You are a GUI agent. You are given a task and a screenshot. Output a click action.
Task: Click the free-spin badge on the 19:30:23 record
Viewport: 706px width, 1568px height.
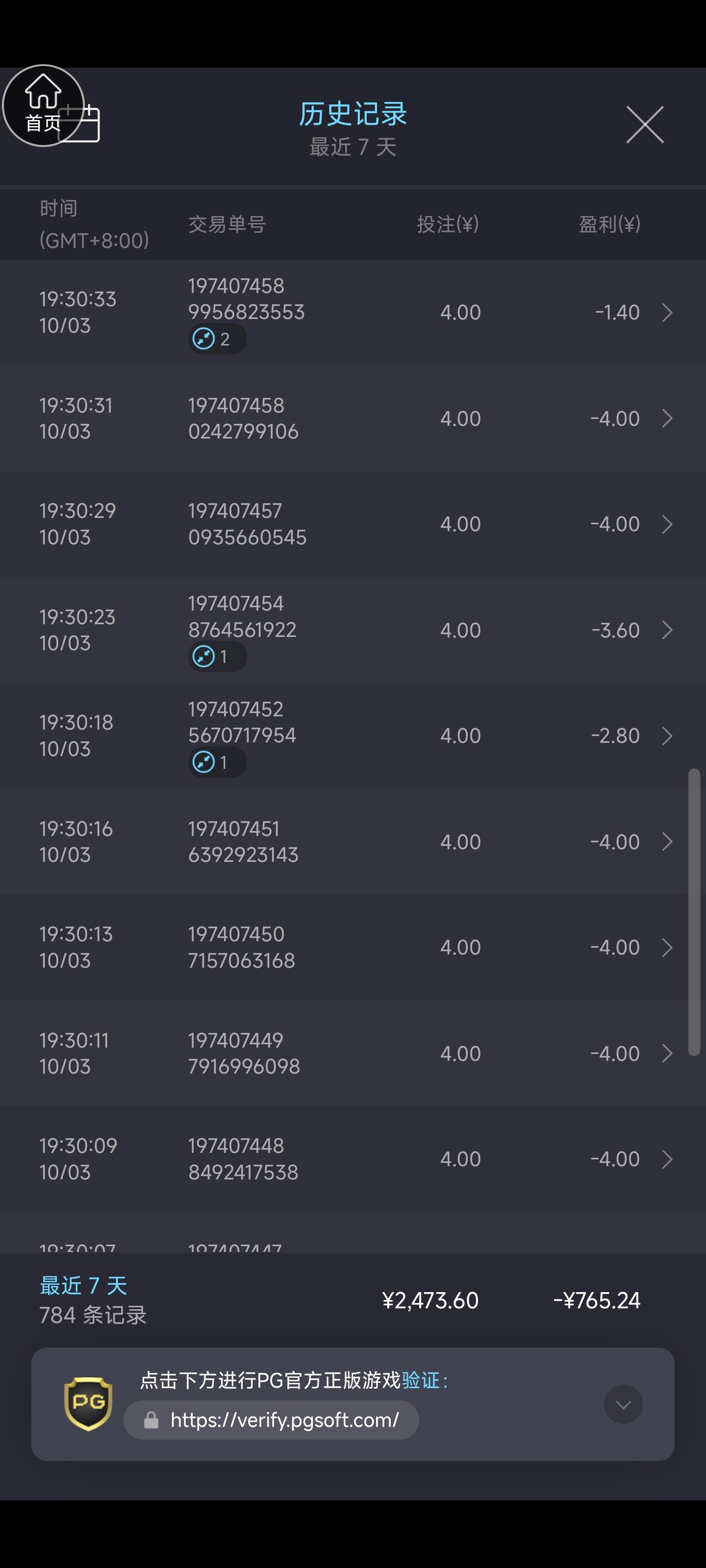click(216, 657)
